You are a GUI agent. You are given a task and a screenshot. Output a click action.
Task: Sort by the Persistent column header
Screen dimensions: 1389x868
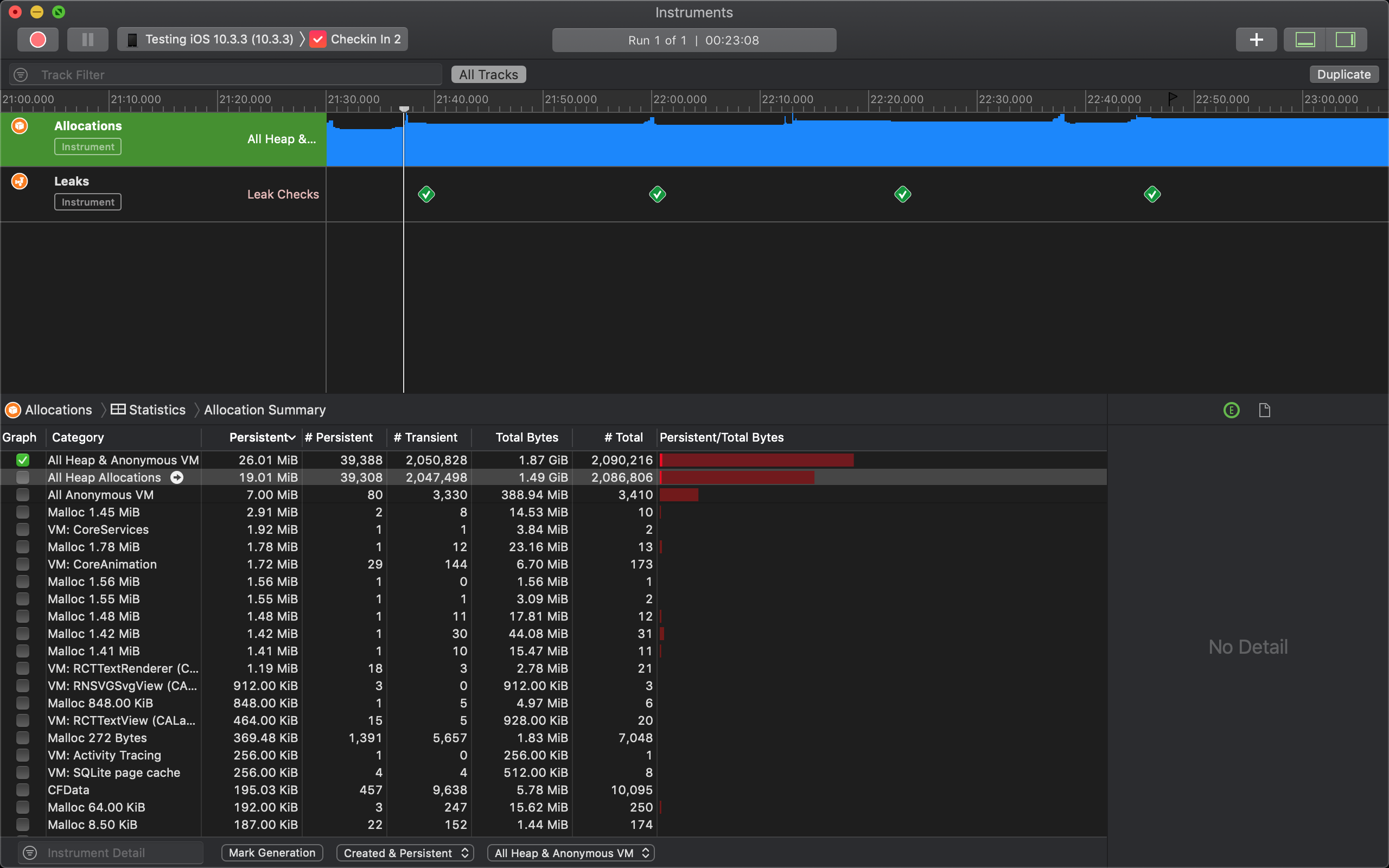251,437
